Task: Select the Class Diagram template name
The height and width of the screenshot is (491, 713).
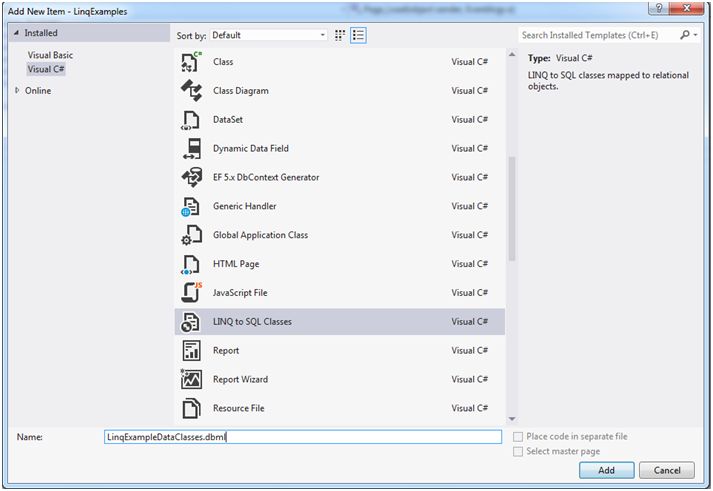Action: pos(241,91)
